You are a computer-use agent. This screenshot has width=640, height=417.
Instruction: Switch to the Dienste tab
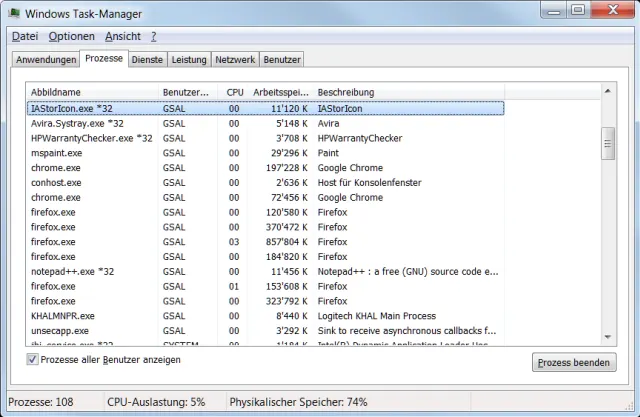click(148, 60)
